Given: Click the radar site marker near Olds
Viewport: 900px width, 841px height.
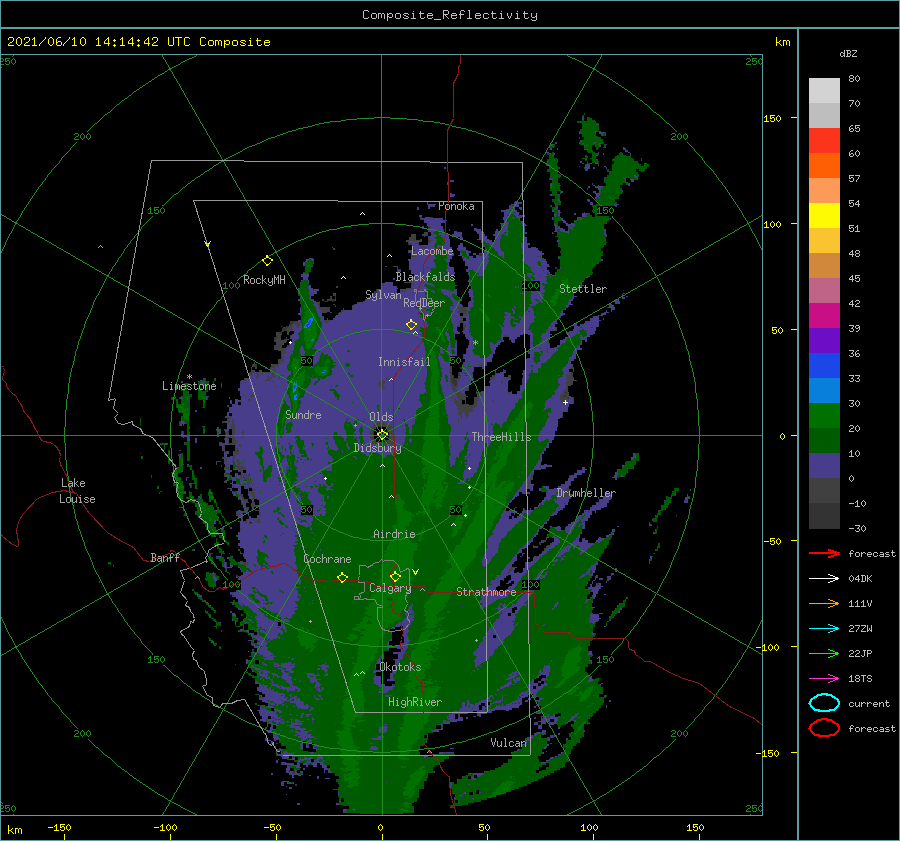Looking at the screenshot, I should coord(382,435).
